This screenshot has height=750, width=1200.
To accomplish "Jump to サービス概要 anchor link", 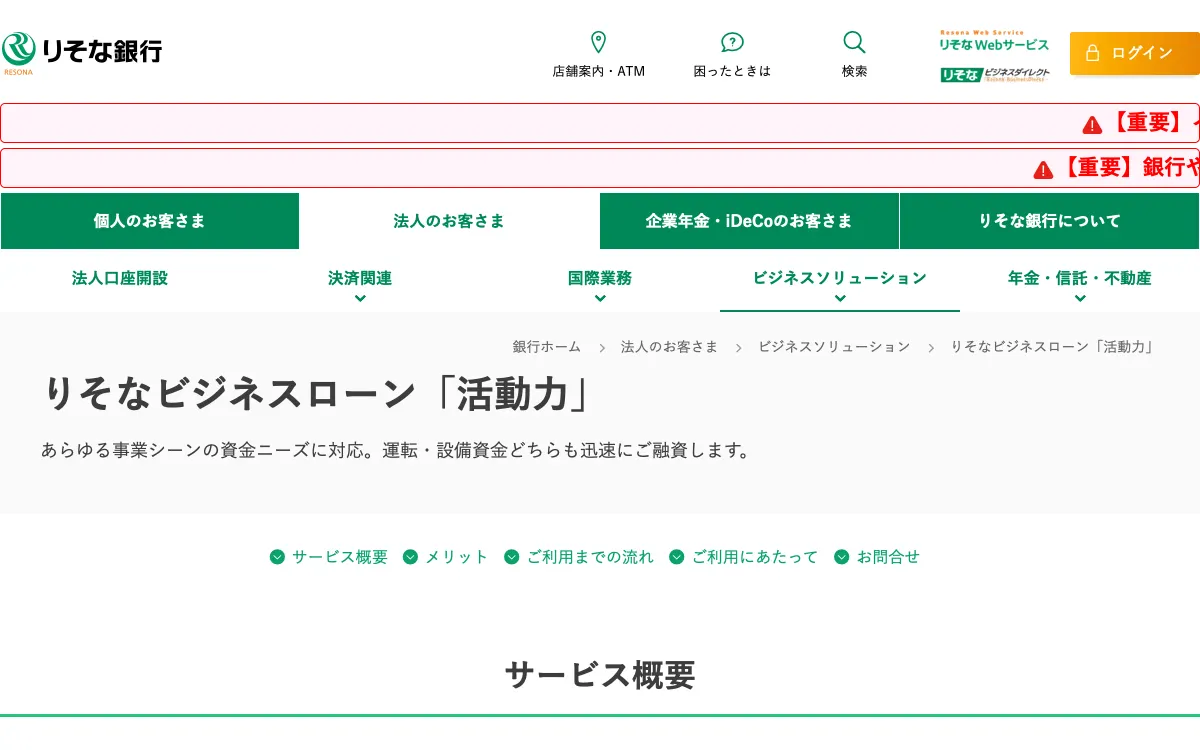I will coord(340,557).
